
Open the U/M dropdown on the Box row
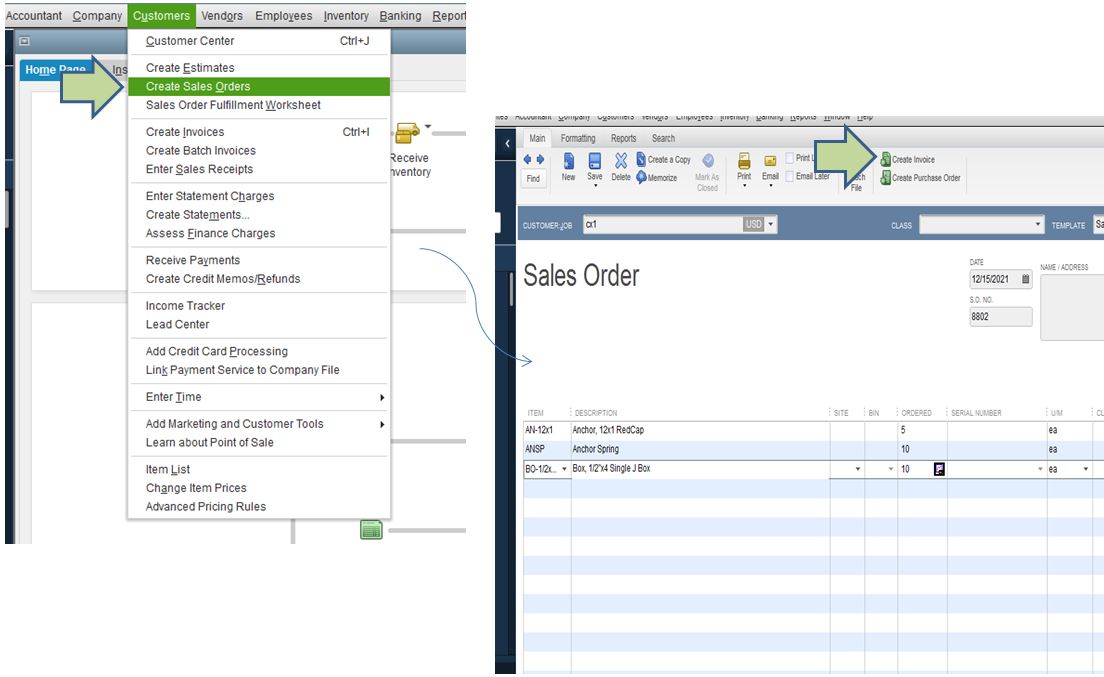(x=1086, y=469)
